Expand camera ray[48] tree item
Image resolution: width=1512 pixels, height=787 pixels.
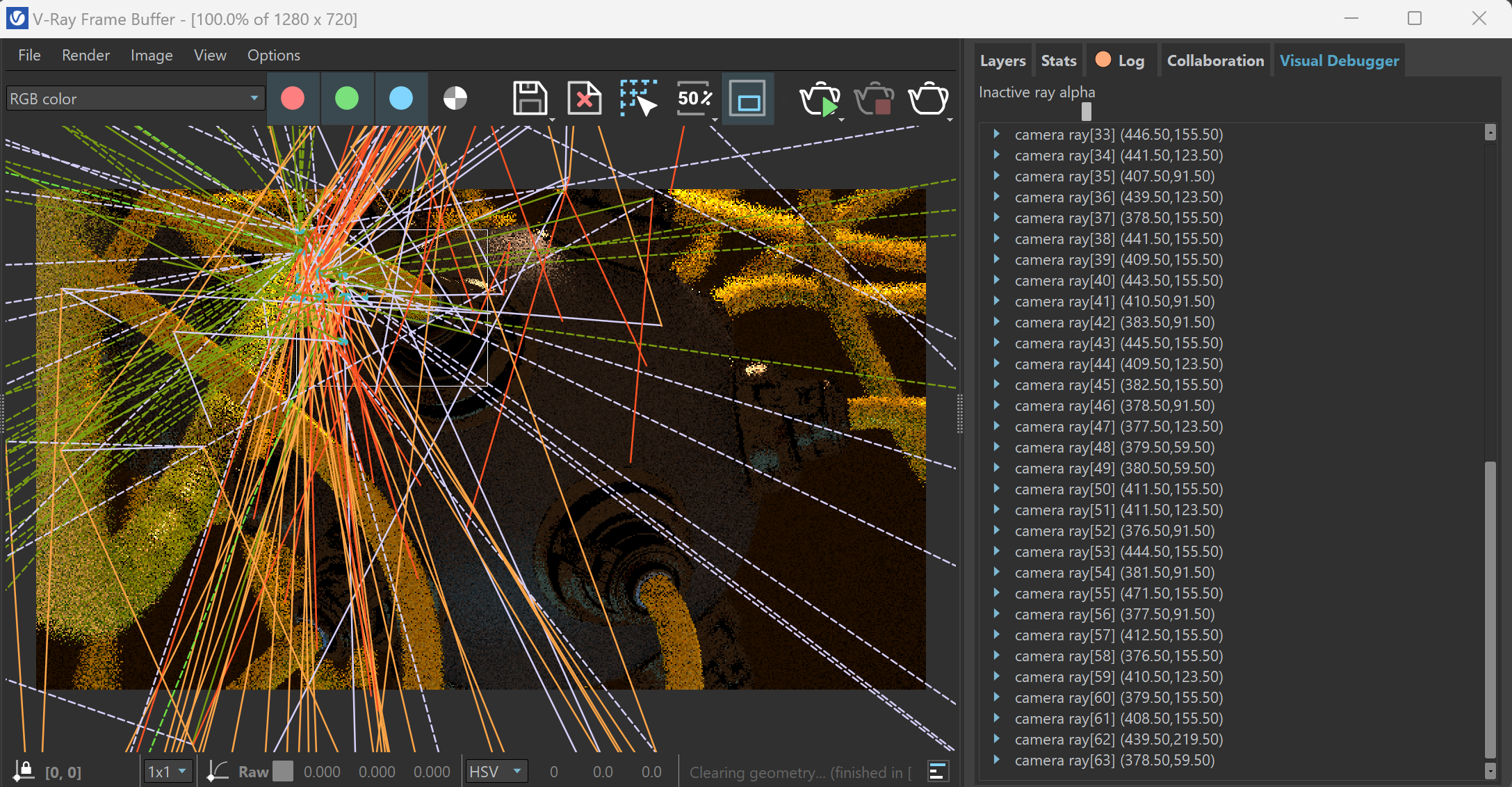[x=996, y=447]
